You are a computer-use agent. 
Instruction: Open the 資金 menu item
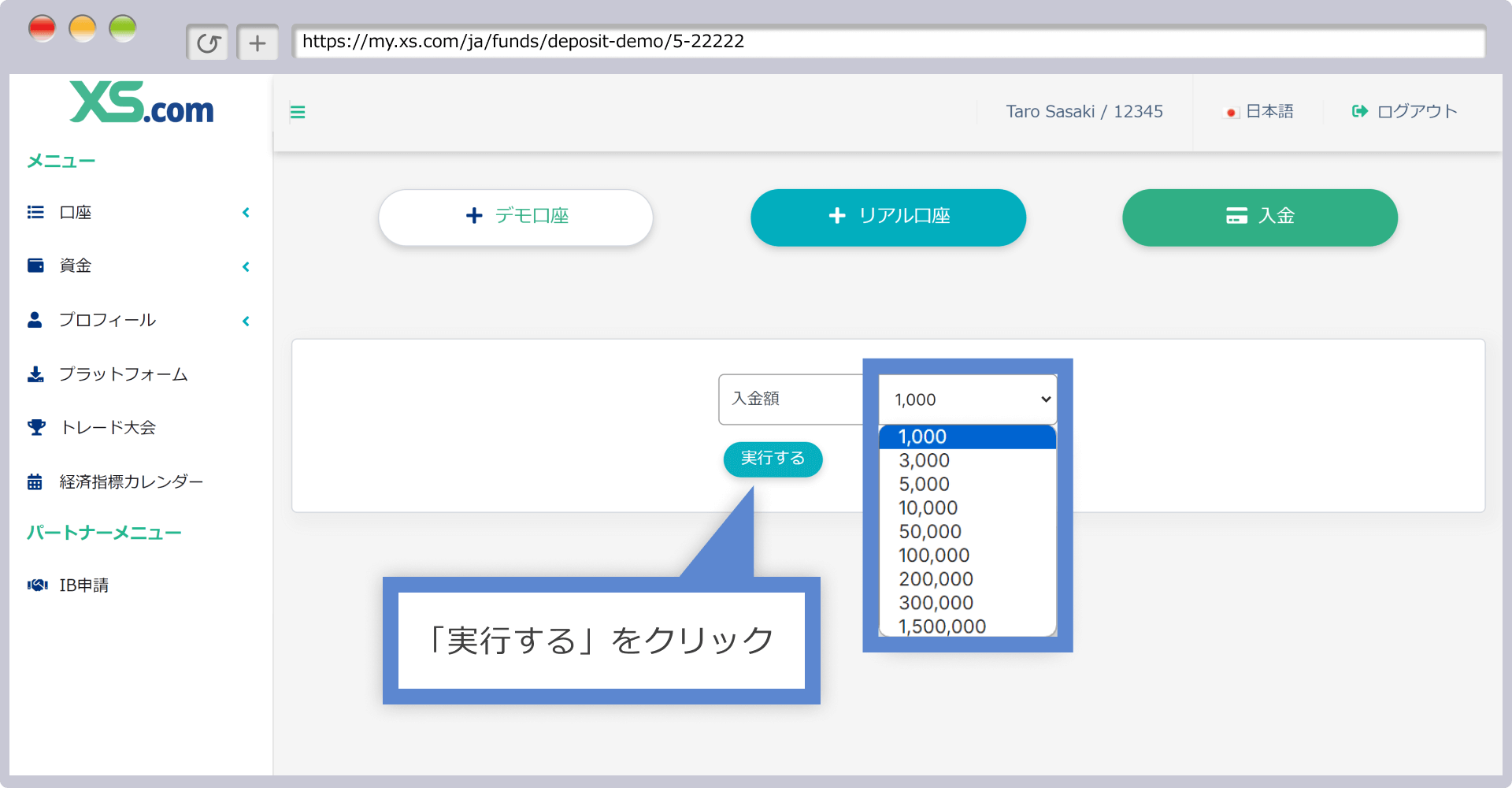[x=76, y=266]
